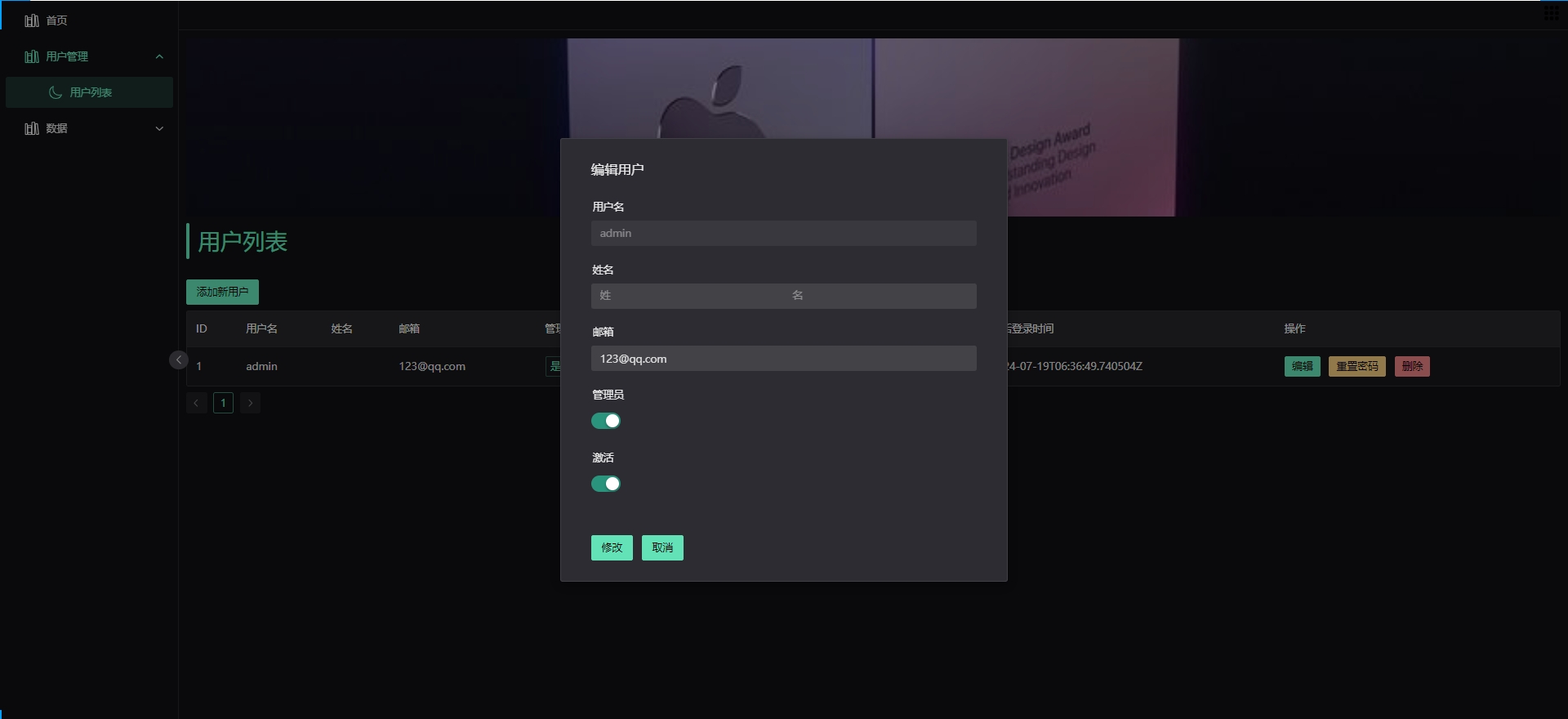Click the 用户列表 page heading
1568x719 pixels.
[243, 242]
